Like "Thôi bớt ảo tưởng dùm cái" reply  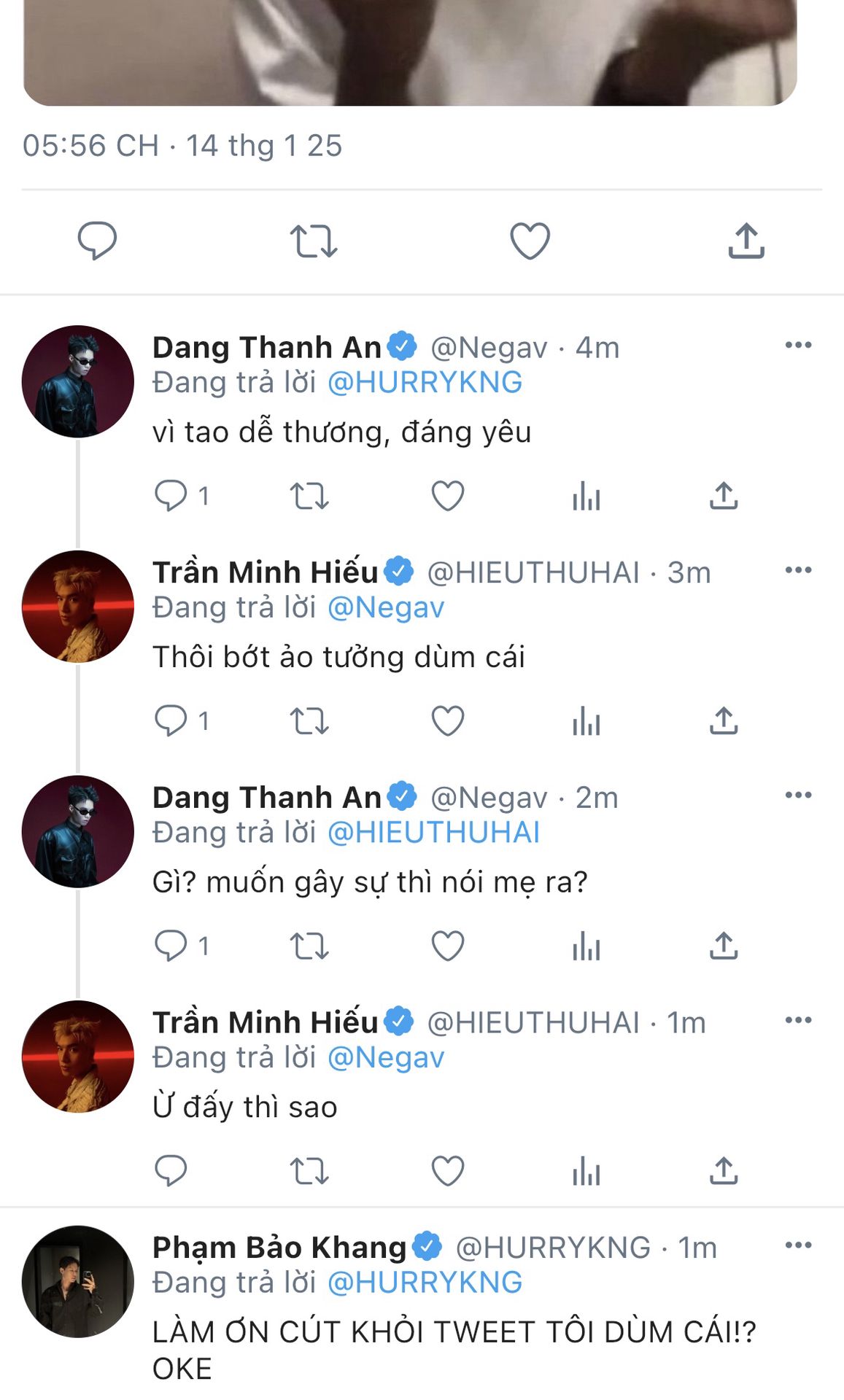pyautogui.click(x=448, y=721)
